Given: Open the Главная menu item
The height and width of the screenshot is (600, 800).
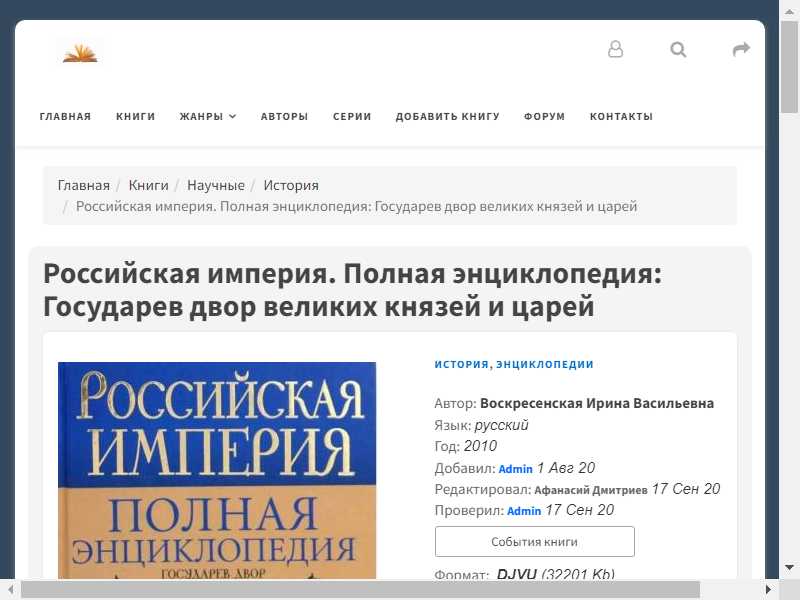Looking at the screenshot, I should [x=65, y=116].
